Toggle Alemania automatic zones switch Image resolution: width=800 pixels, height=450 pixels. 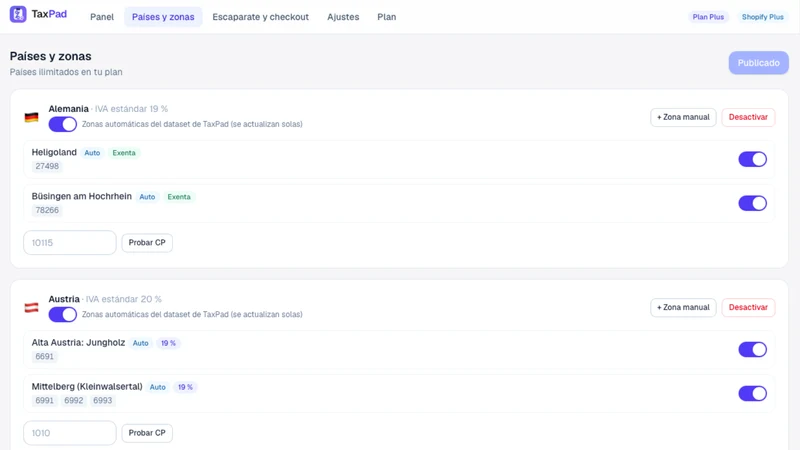[x=63, y=124]
